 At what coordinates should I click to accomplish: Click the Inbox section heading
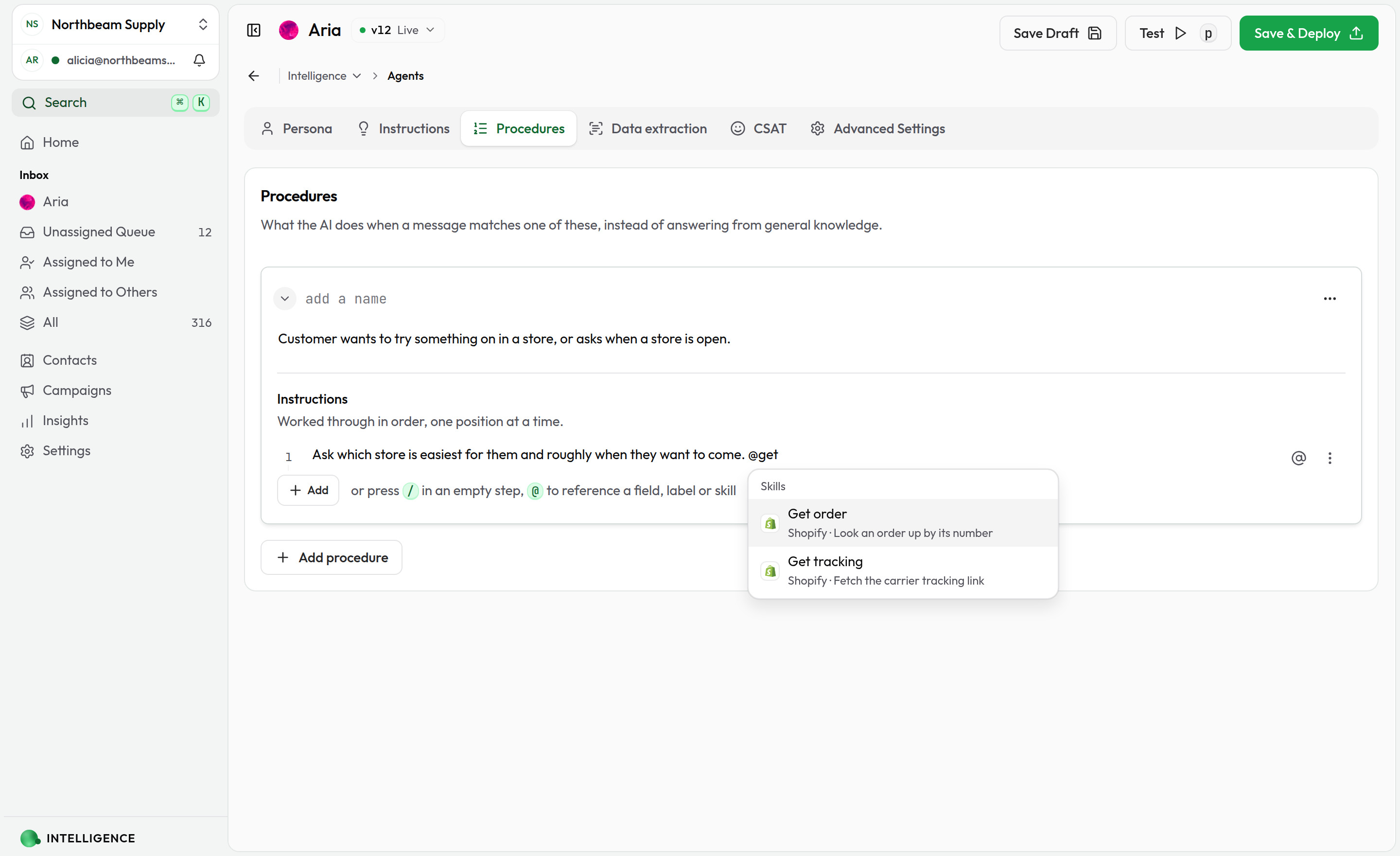tap(34, 175)
